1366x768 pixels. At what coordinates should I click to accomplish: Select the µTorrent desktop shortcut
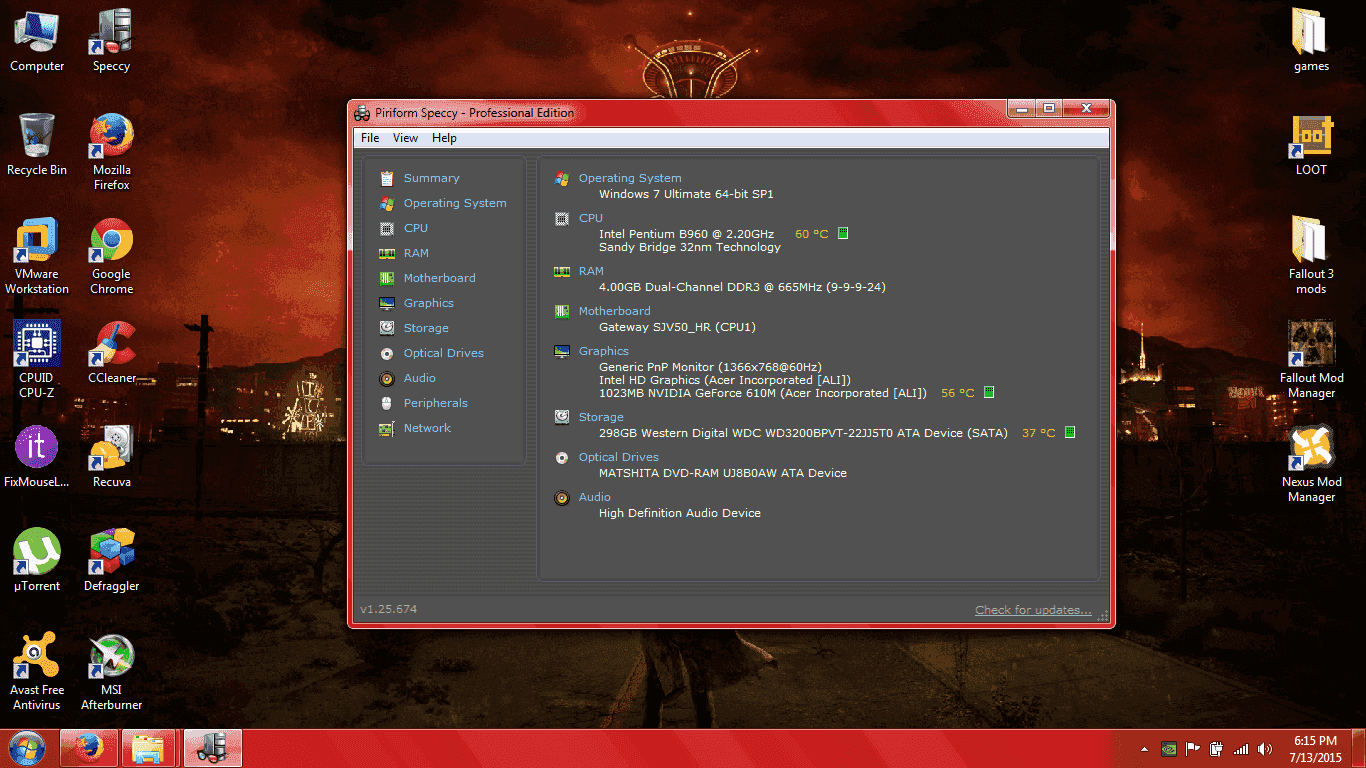(x=37, y=561)
